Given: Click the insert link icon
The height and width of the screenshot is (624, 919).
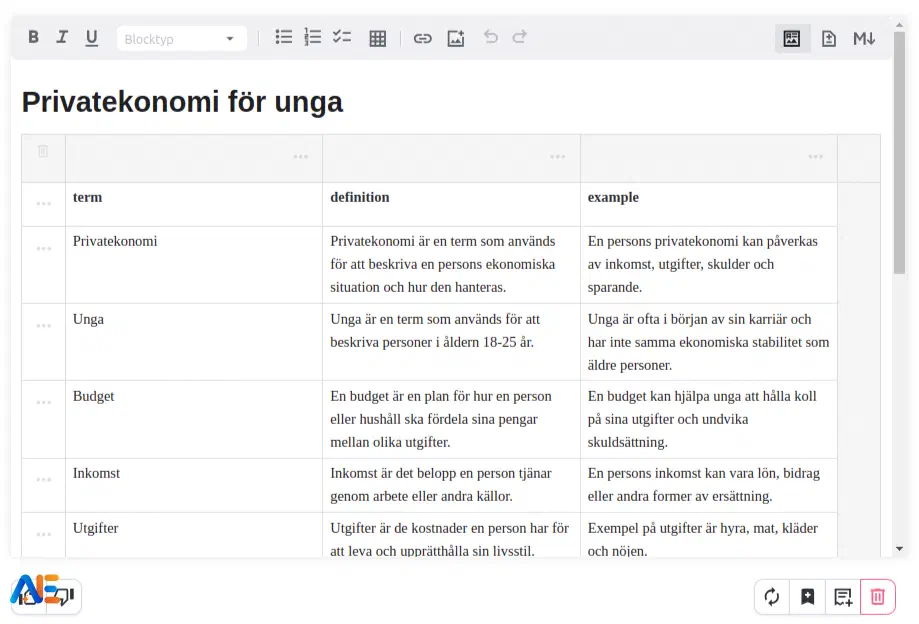Looking at the screenshot, I should tap(423, 39).
